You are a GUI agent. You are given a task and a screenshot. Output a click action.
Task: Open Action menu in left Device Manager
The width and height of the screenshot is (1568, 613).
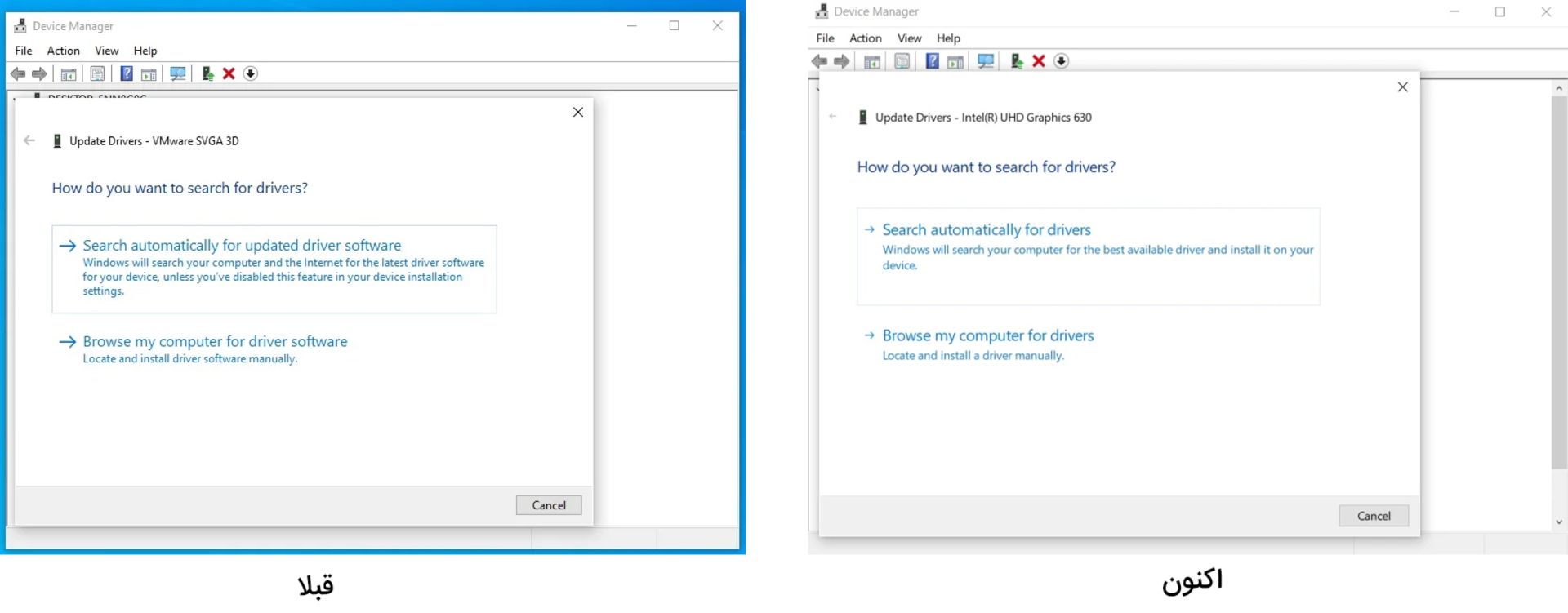[x=64, y=51]
